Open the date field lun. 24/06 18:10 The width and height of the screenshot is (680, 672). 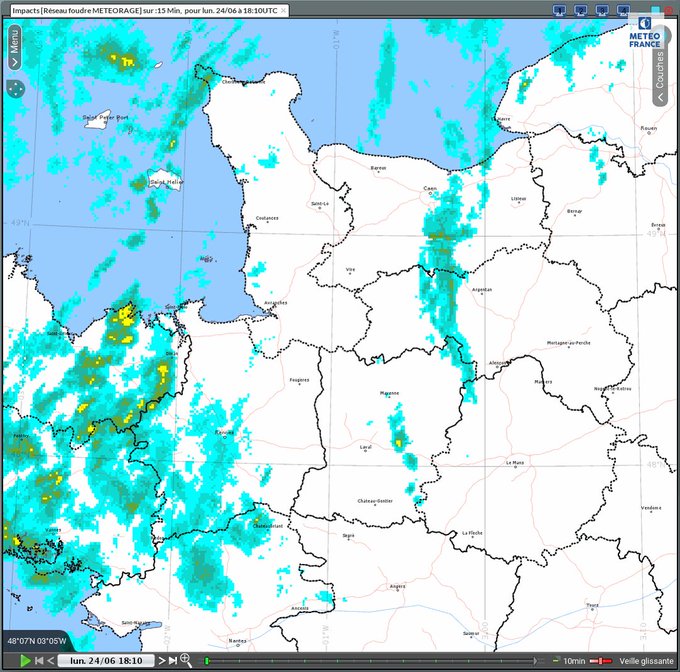coord(106,661)
